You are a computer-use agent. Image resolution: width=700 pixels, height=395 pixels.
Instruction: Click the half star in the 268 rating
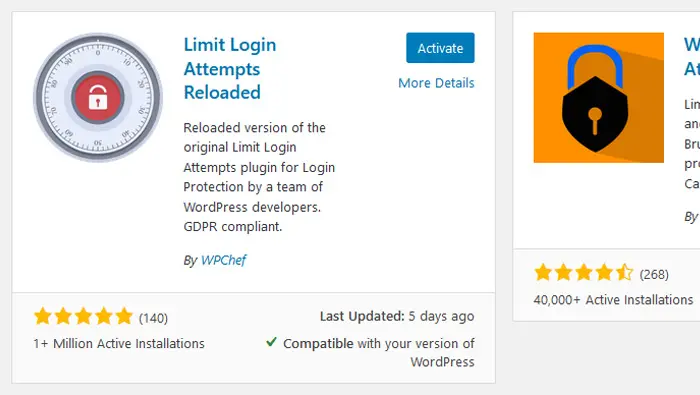pyautogui.click(x=625, y=272)
